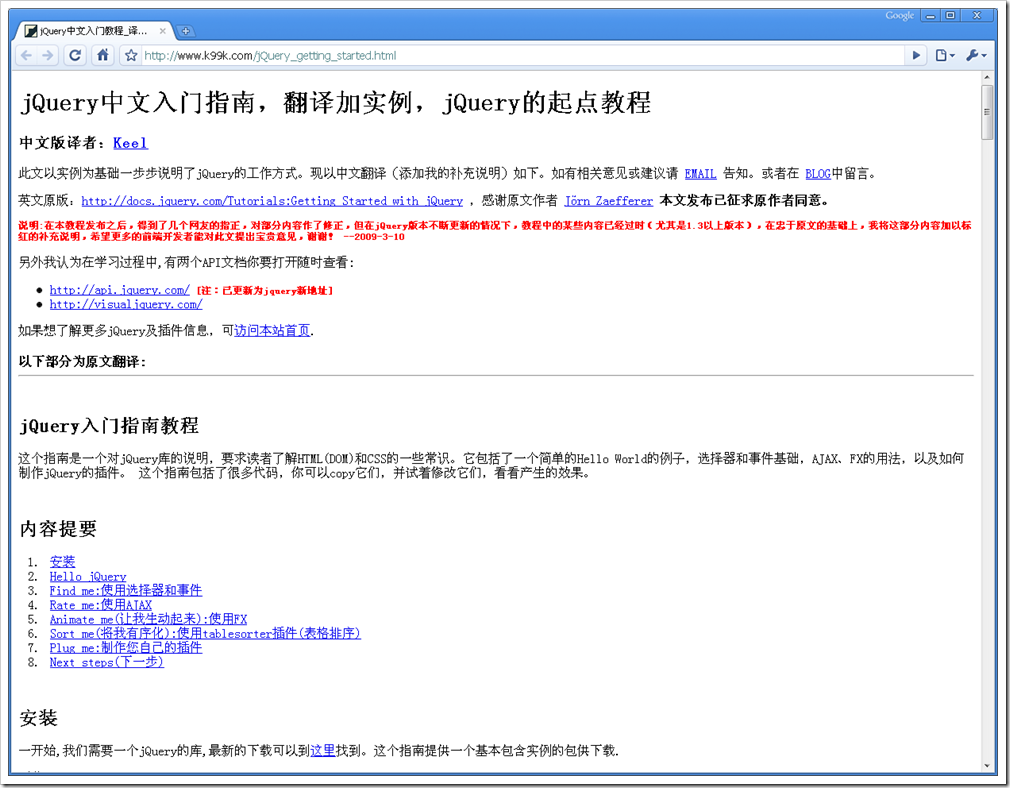Click the 内容提要 heading
Image resolution: width=1010 pixels, height=788 pixels.
tap(58, 529)
